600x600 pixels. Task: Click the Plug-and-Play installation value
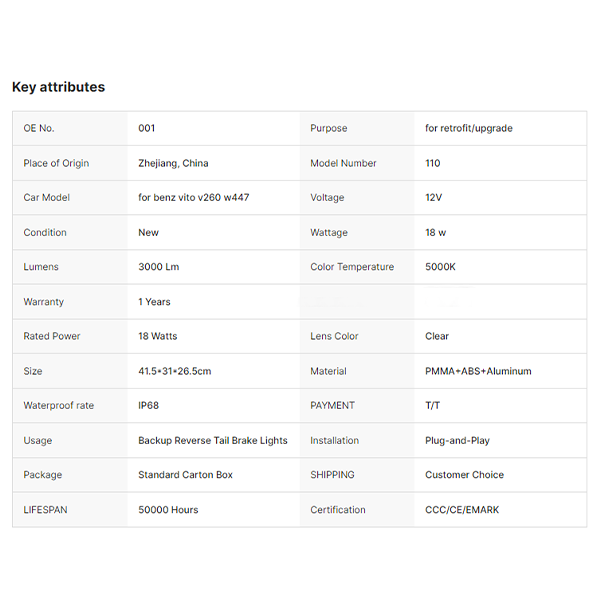click(457, 440)
